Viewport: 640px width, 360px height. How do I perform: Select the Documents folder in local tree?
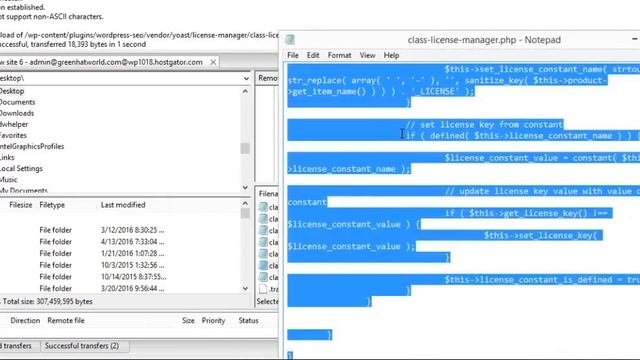tap(18, 102)
